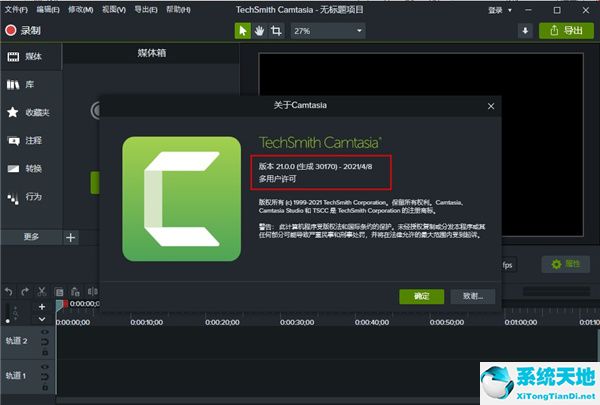Toggle visibility eye for 轨道 1

pyautogui.click(x=45, y=367)
